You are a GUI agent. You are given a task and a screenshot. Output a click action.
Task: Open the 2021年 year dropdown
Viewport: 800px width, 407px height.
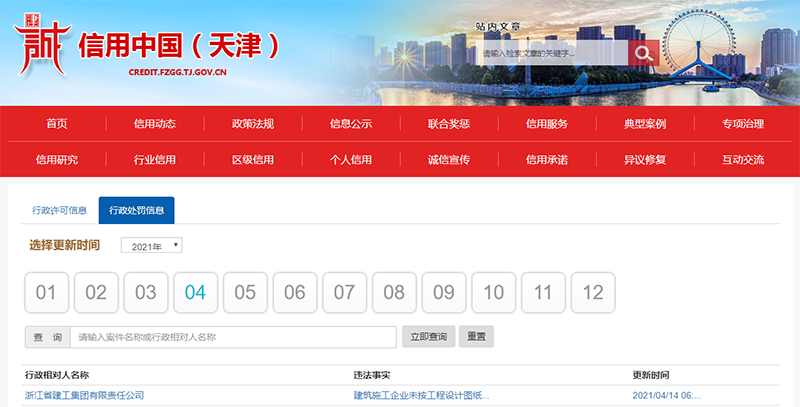point(152,245)
